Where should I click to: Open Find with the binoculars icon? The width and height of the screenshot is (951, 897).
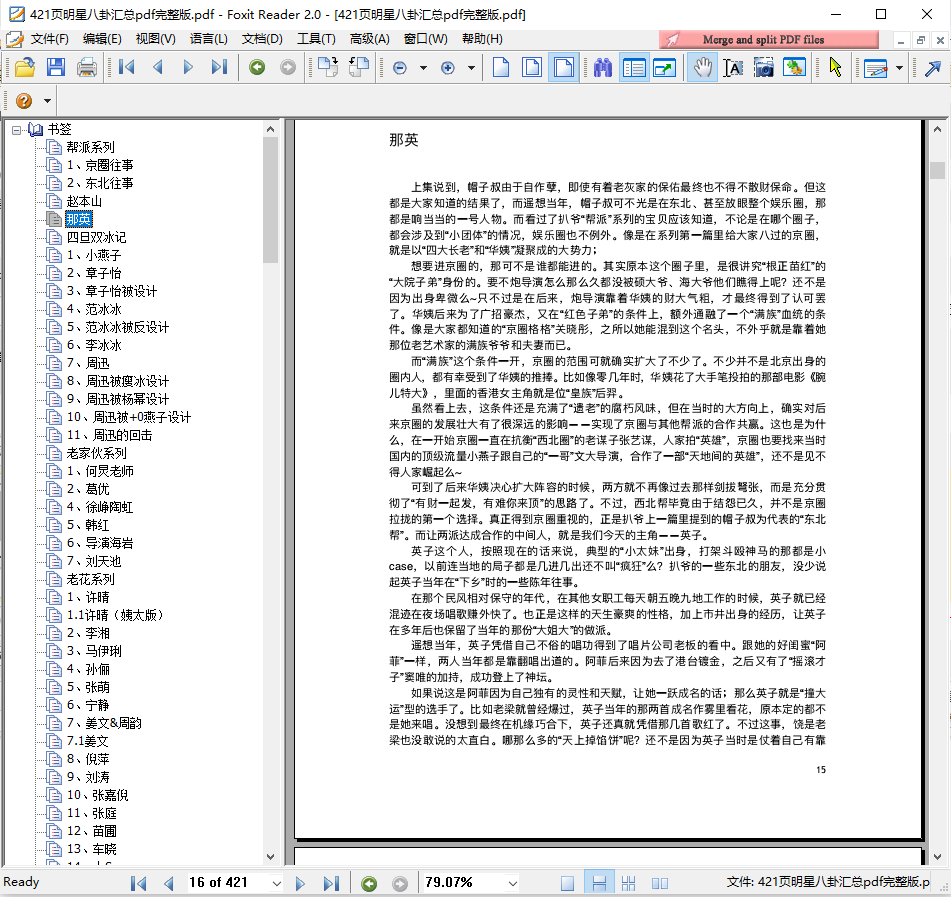(603, 68)
